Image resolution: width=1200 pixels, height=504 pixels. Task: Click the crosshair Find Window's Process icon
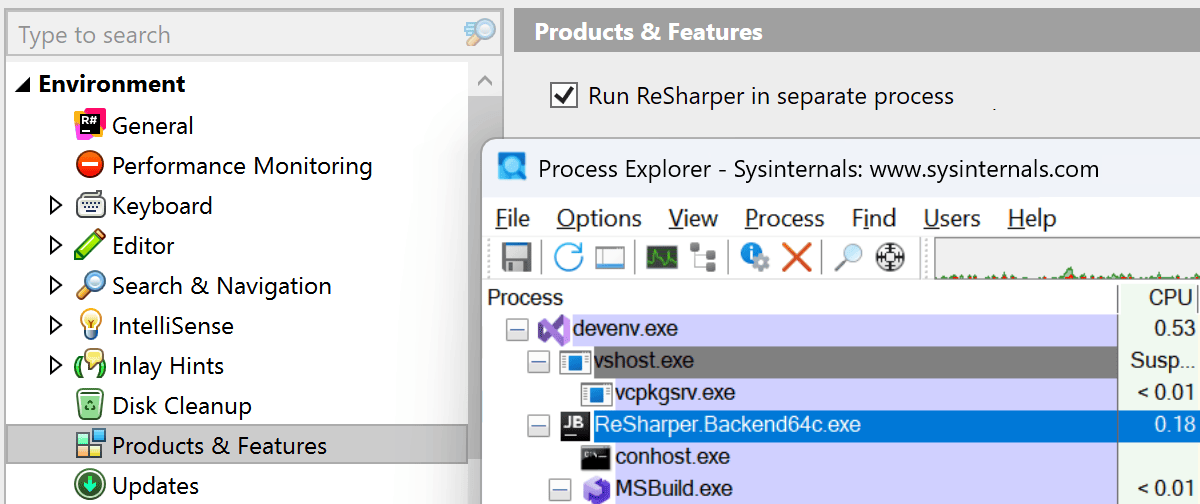tap(889, 257)
